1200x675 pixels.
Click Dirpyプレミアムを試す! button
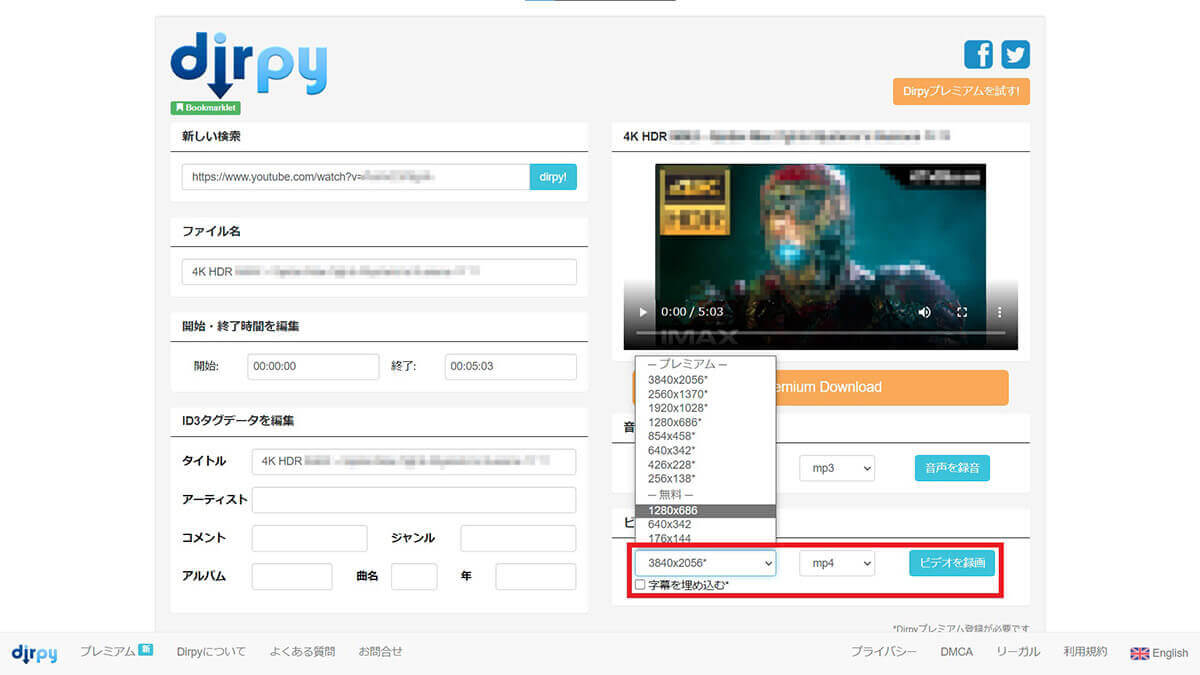tap(961, 91)
